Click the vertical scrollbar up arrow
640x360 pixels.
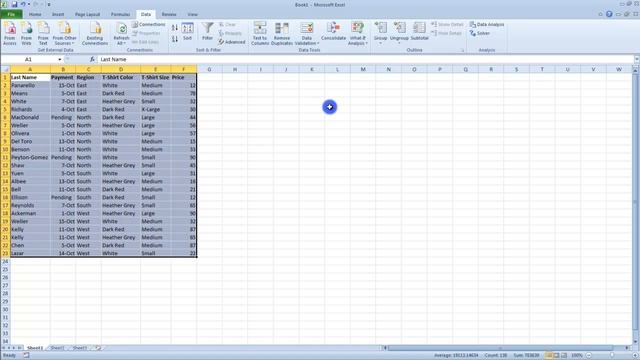tap(636, 71)
